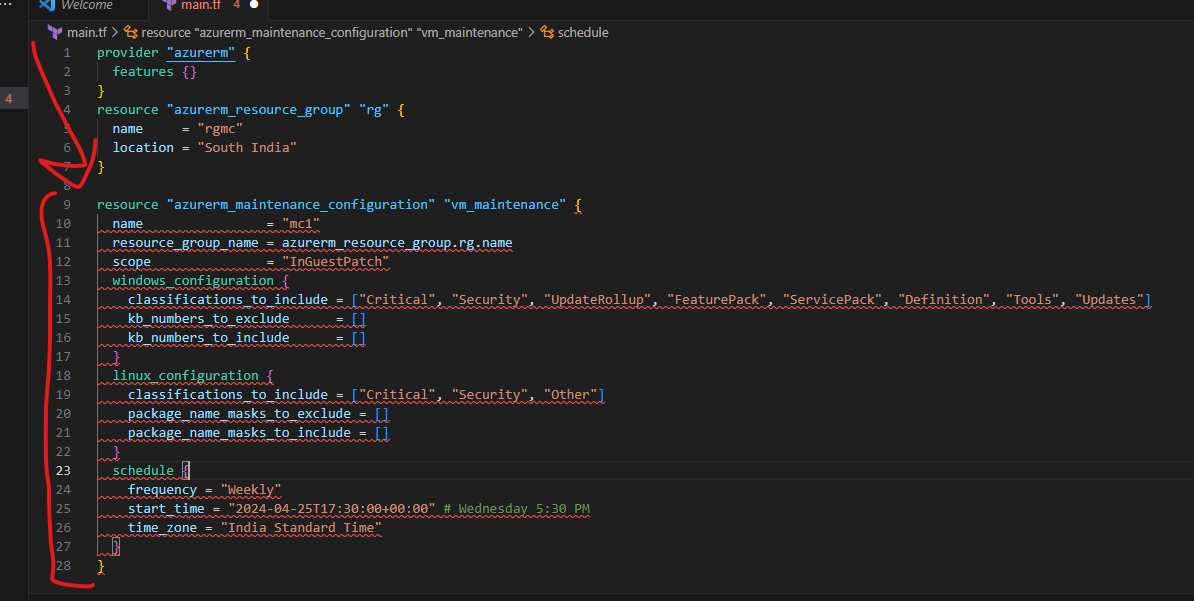Click the location attribute on line 6
This screenshot has width=1194, height=601.
(x=143, y=148)
